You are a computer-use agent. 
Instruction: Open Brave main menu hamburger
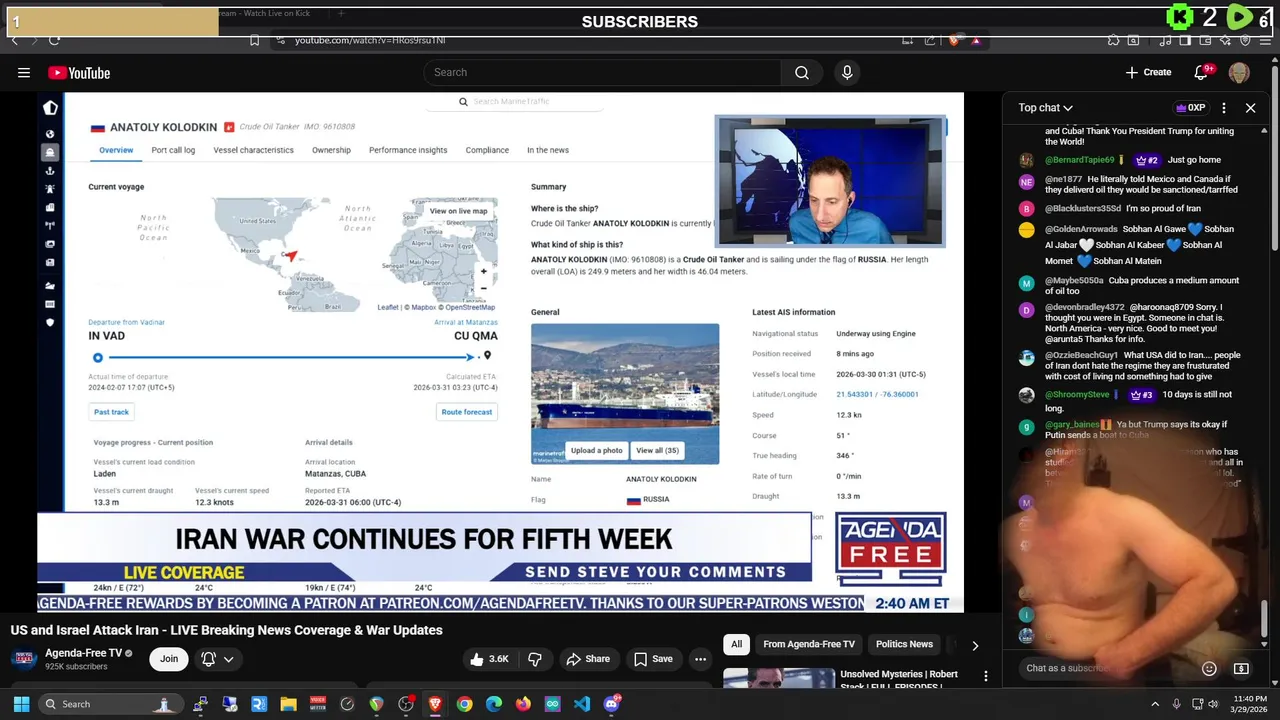pyautogui.click(x=1265, y=40)
